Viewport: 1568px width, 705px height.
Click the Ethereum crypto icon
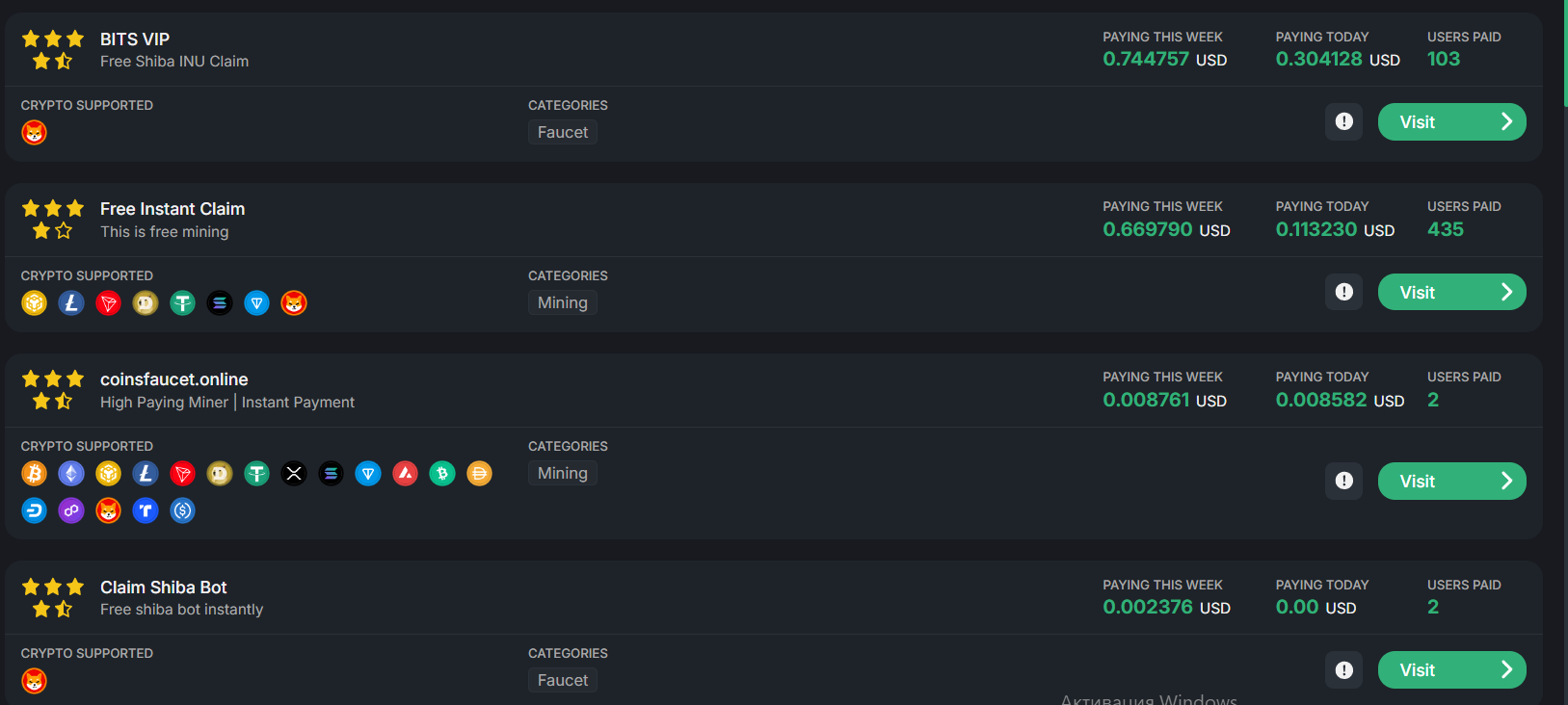(71, 474)
